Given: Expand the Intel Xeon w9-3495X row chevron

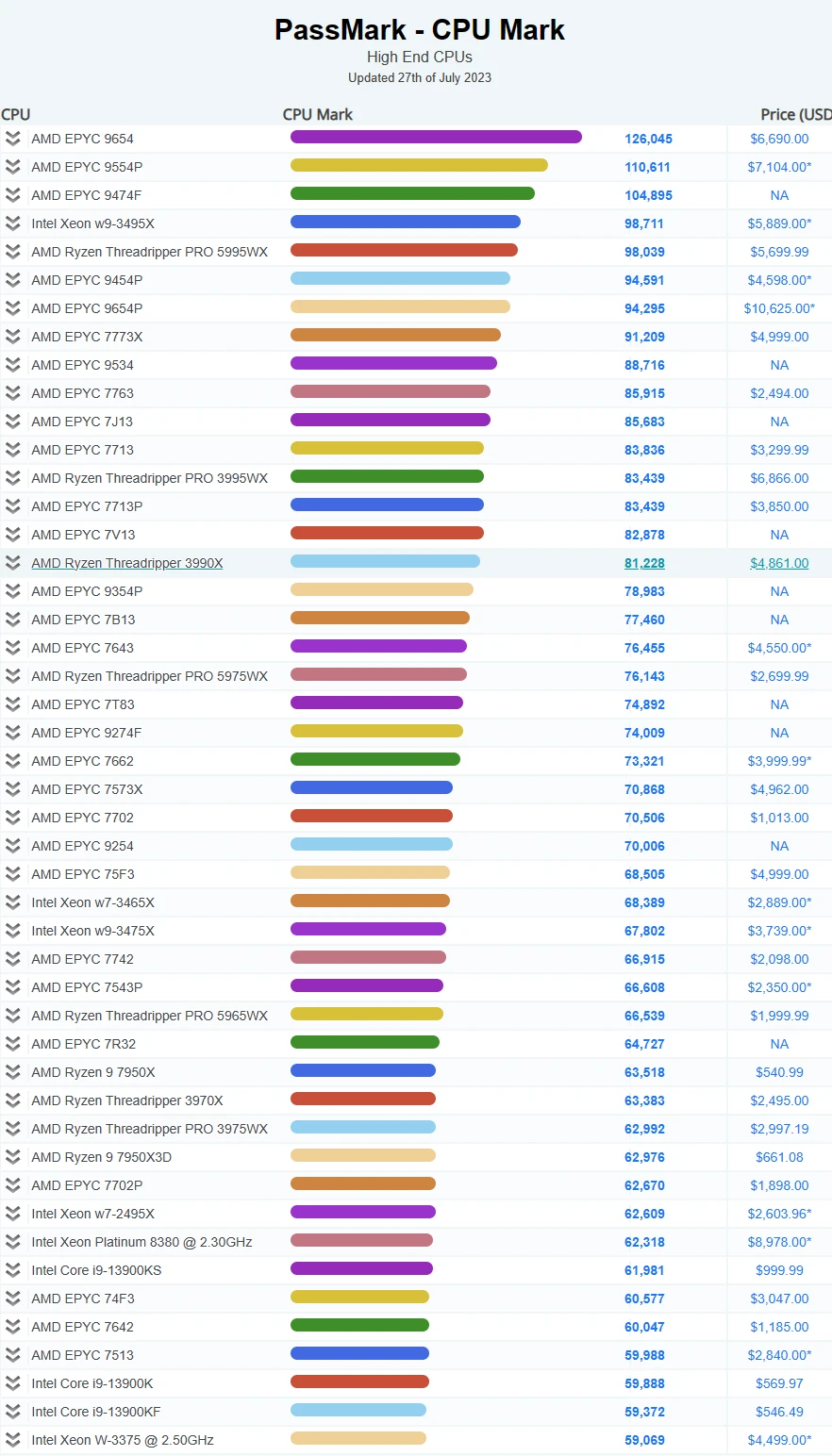Looking at the screenshot, I should click(x=12, y=223).
